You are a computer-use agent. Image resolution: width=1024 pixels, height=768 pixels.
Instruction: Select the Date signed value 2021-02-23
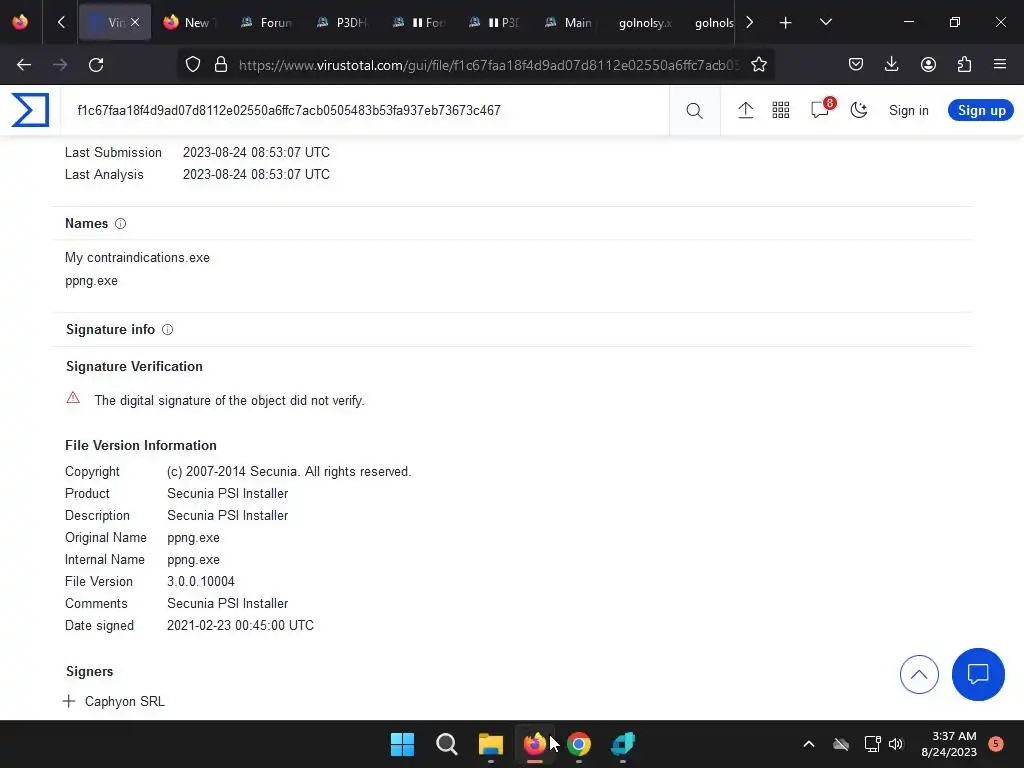[240, 625]
